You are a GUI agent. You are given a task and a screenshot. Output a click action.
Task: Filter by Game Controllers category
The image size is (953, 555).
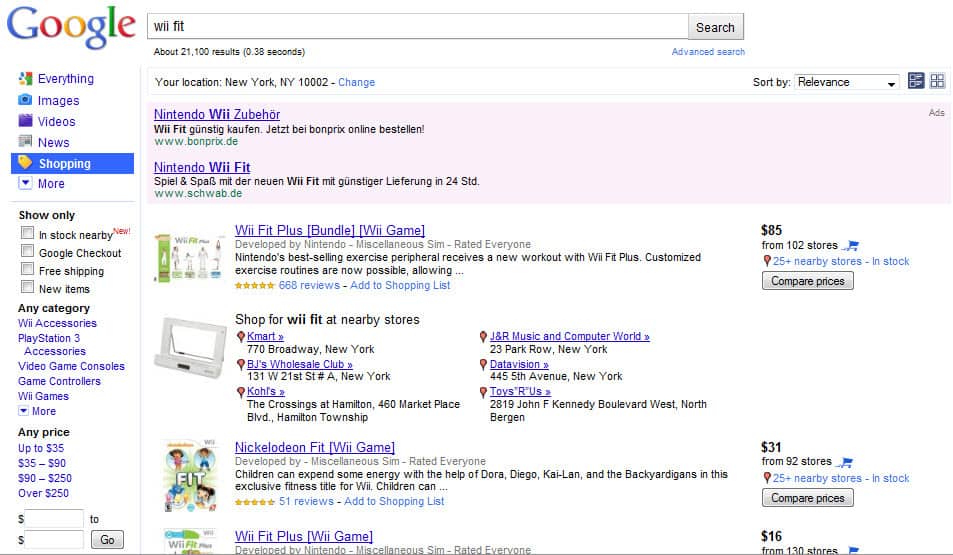[59, 381]
